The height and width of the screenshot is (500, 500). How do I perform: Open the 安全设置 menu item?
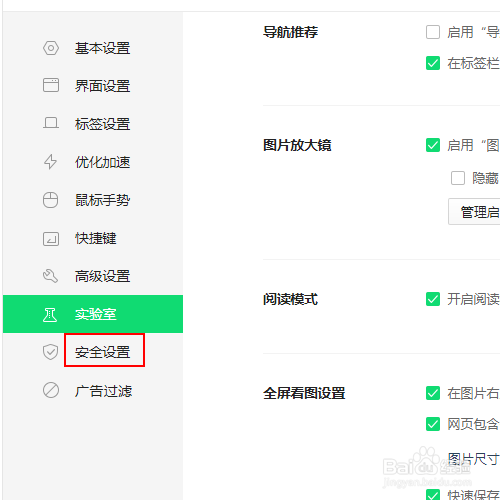pyautogui.click(x=102, y=352)
